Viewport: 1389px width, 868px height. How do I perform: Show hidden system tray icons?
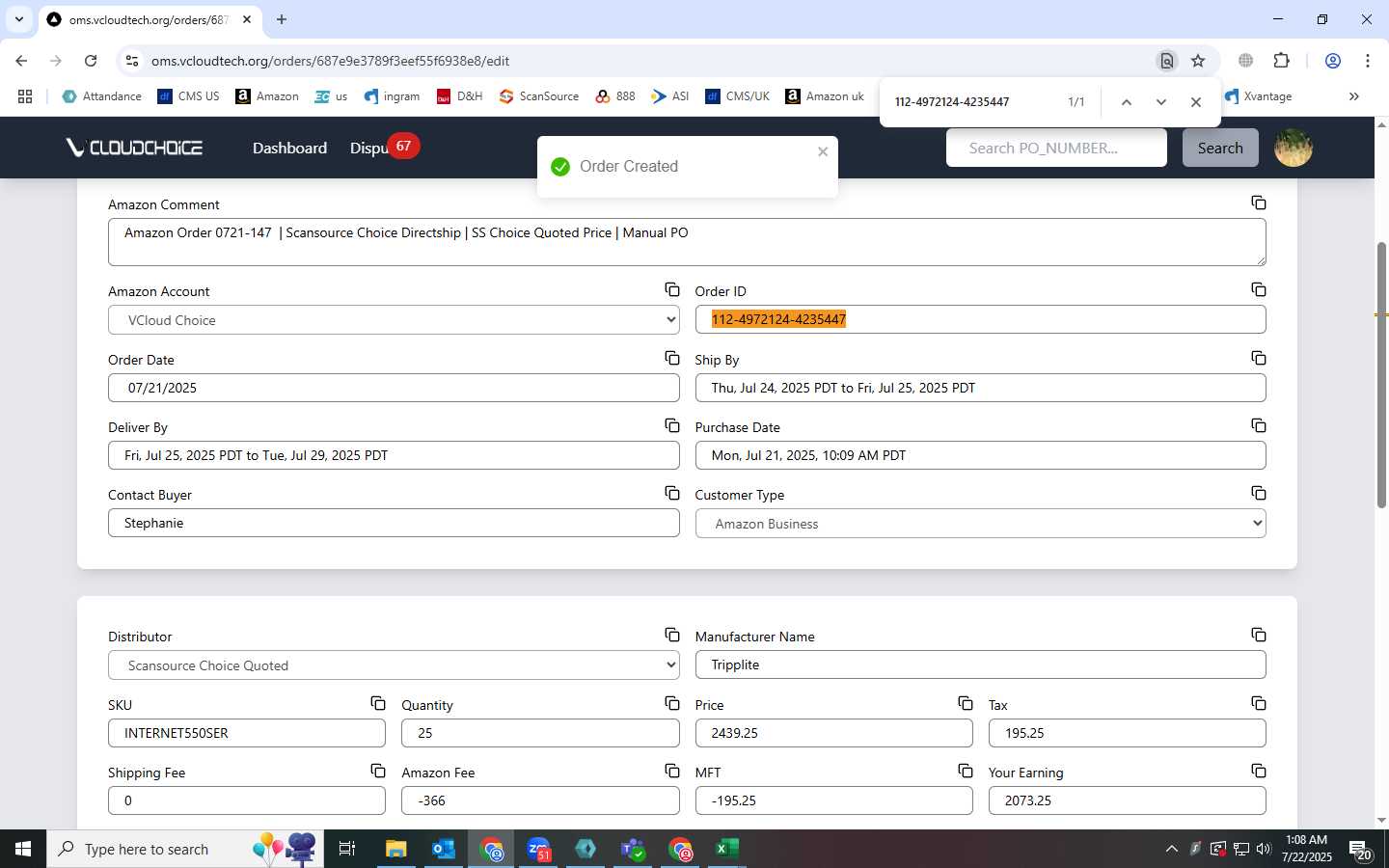pos(1172,849)
